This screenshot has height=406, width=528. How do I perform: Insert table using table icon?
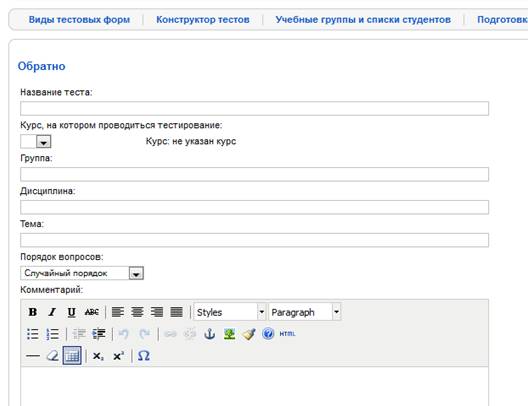coord(72,356)
